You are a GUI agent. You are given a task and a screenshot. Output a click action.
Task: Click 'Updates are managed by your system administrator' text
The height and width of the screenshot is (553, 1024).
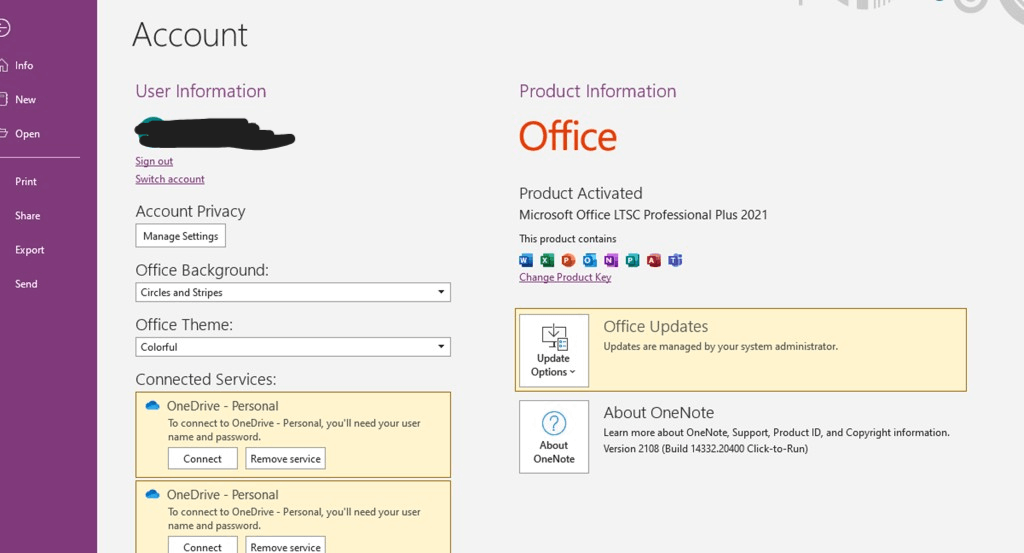pyautogui.click(x=720, y=346)
